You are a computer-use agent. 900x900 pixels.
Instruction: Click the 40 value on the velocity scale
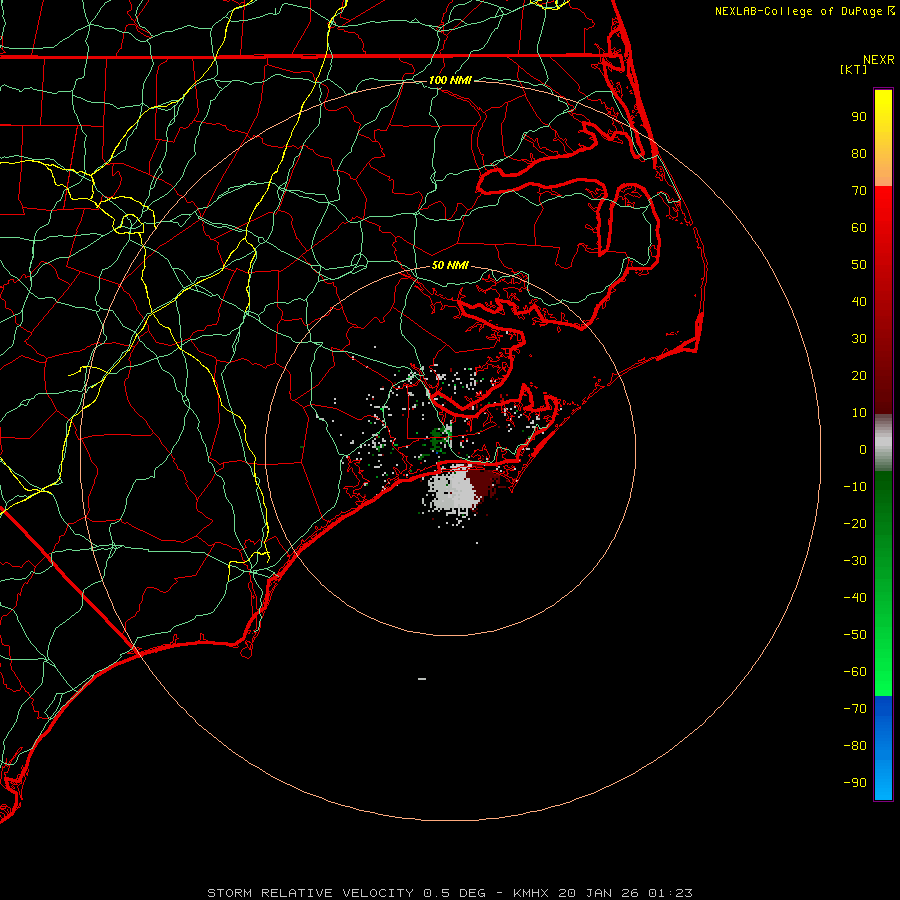click(859, 301)
